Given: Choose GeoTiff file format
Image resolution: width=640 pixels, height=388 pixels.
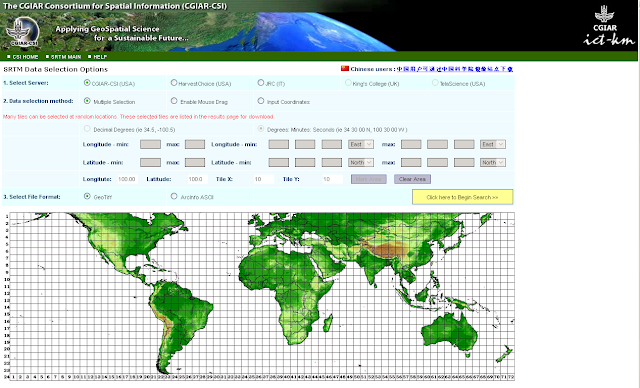Looking at the screenshot, I should click(x=87, y=196).
